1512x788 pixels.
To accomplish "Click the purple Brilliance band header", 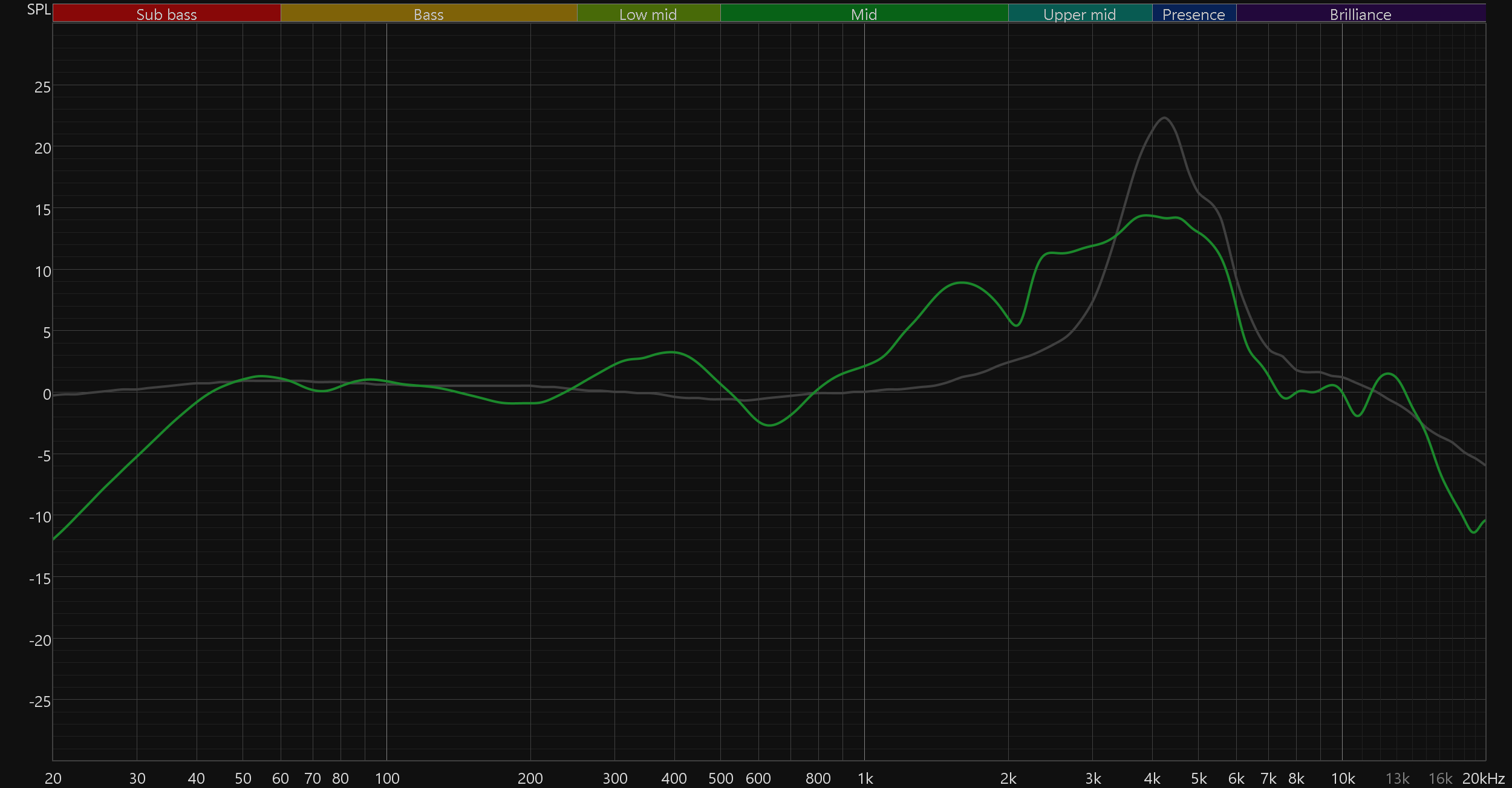I will click(x=1360, y=13).
